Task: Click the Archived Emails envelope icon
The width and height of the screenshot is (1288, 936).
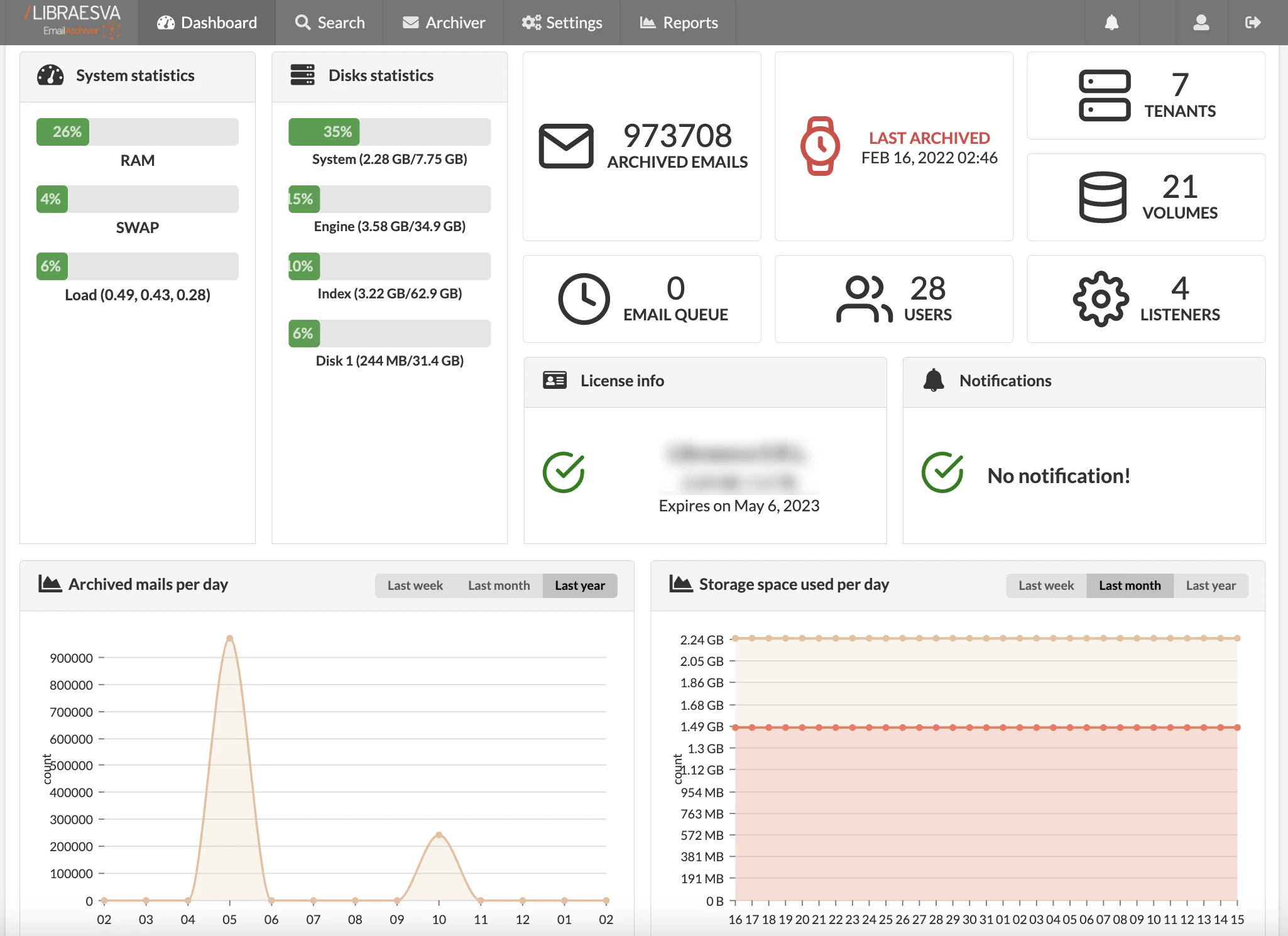Action: click(566, 146)
